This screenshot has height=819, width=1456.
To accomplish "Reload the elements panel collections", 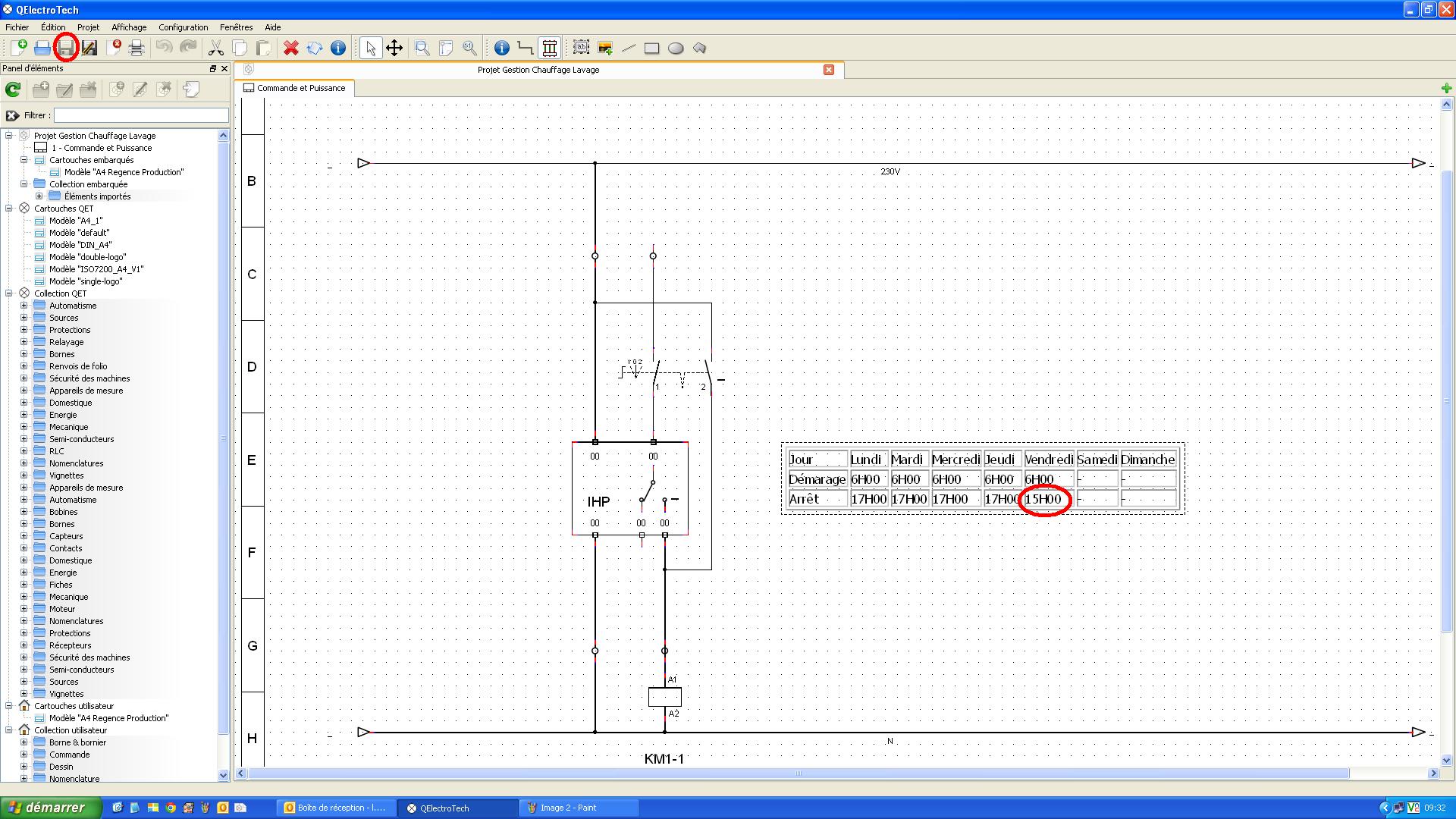I will [x=13, y=89].
